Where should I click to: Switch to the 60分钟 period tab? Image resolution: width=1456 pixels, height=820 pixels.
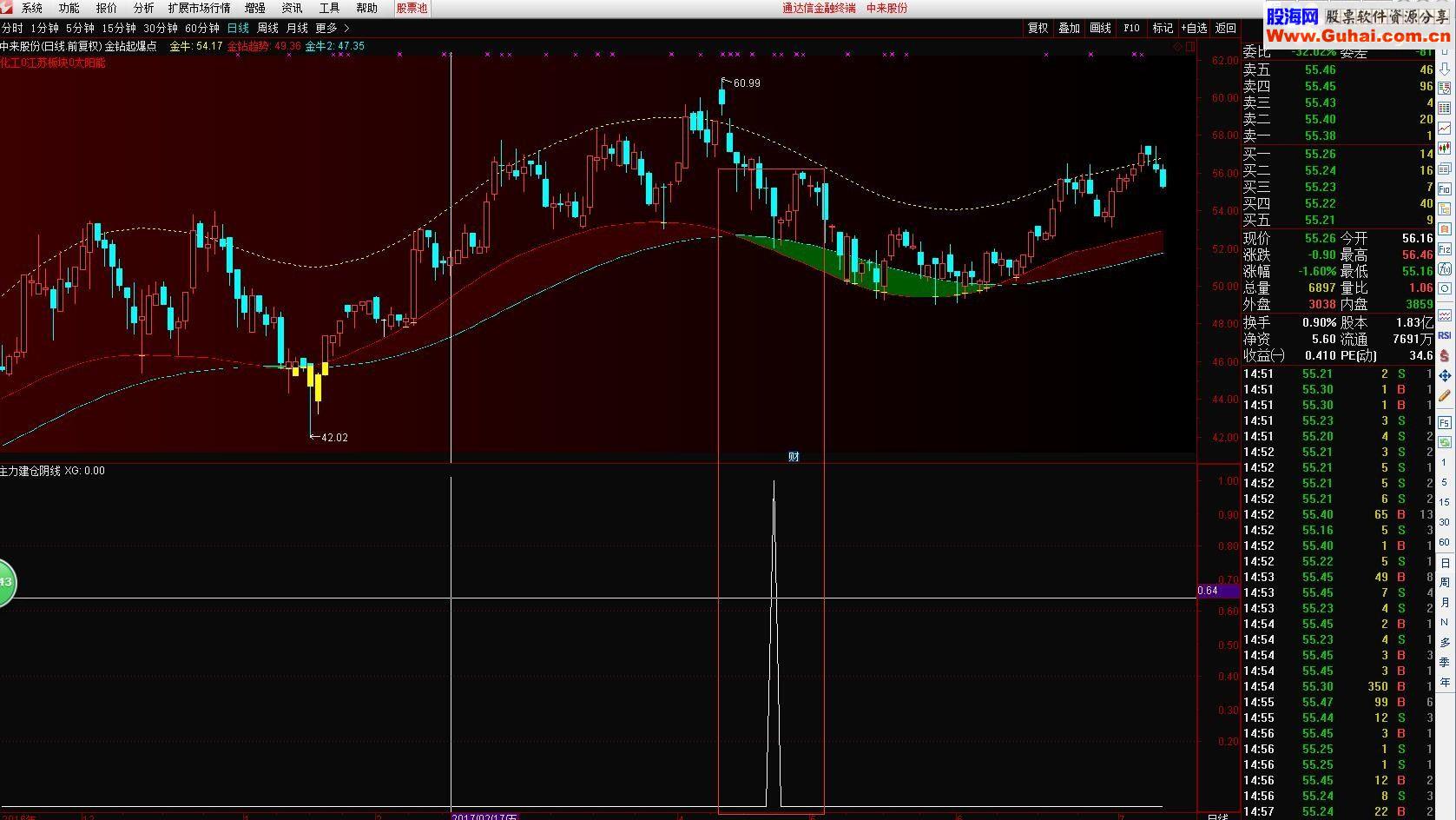202,29
